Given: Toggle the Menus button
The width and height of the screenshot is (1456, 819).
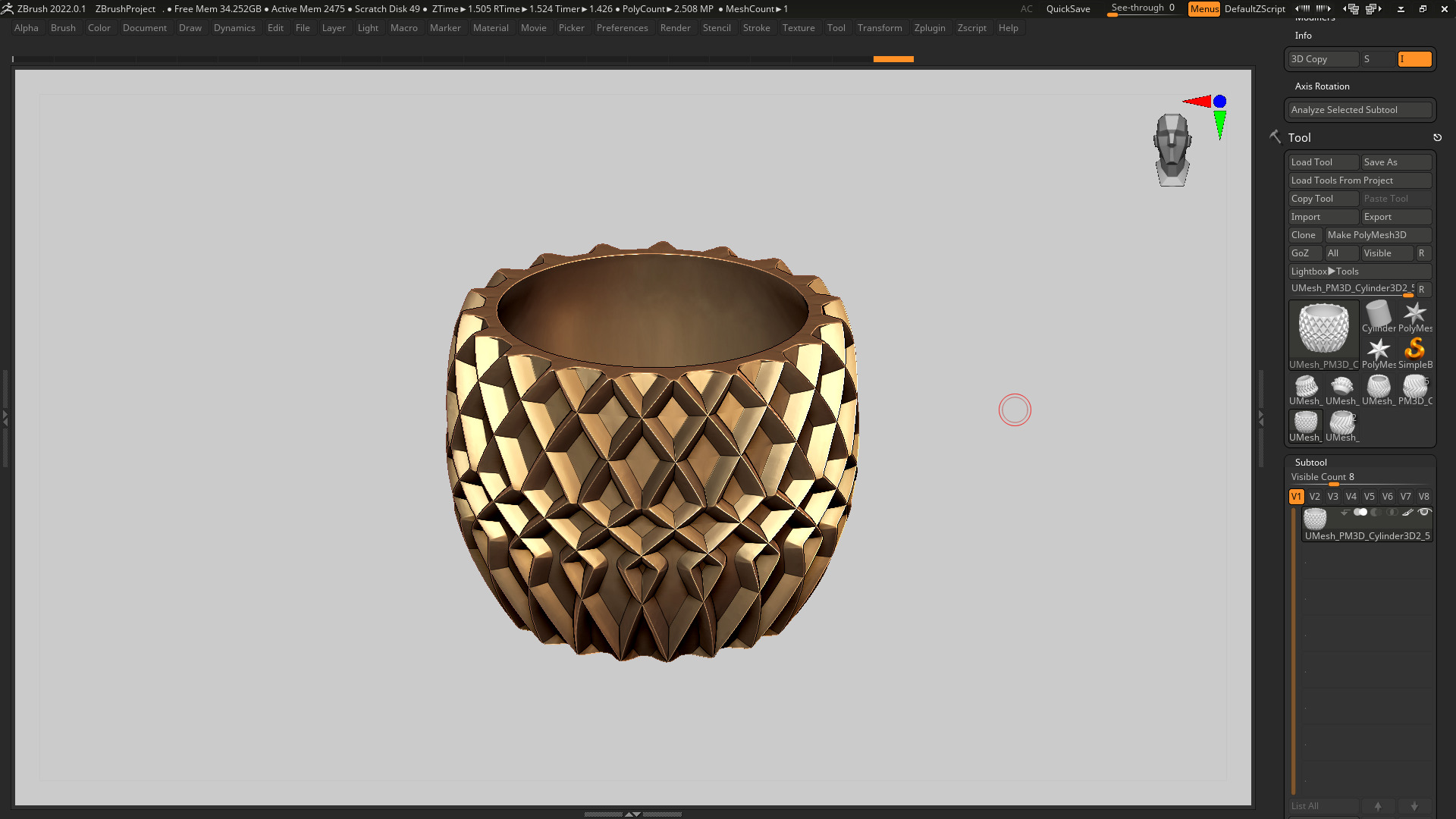Looking at the screenshot, I should tap(1203, 9).
